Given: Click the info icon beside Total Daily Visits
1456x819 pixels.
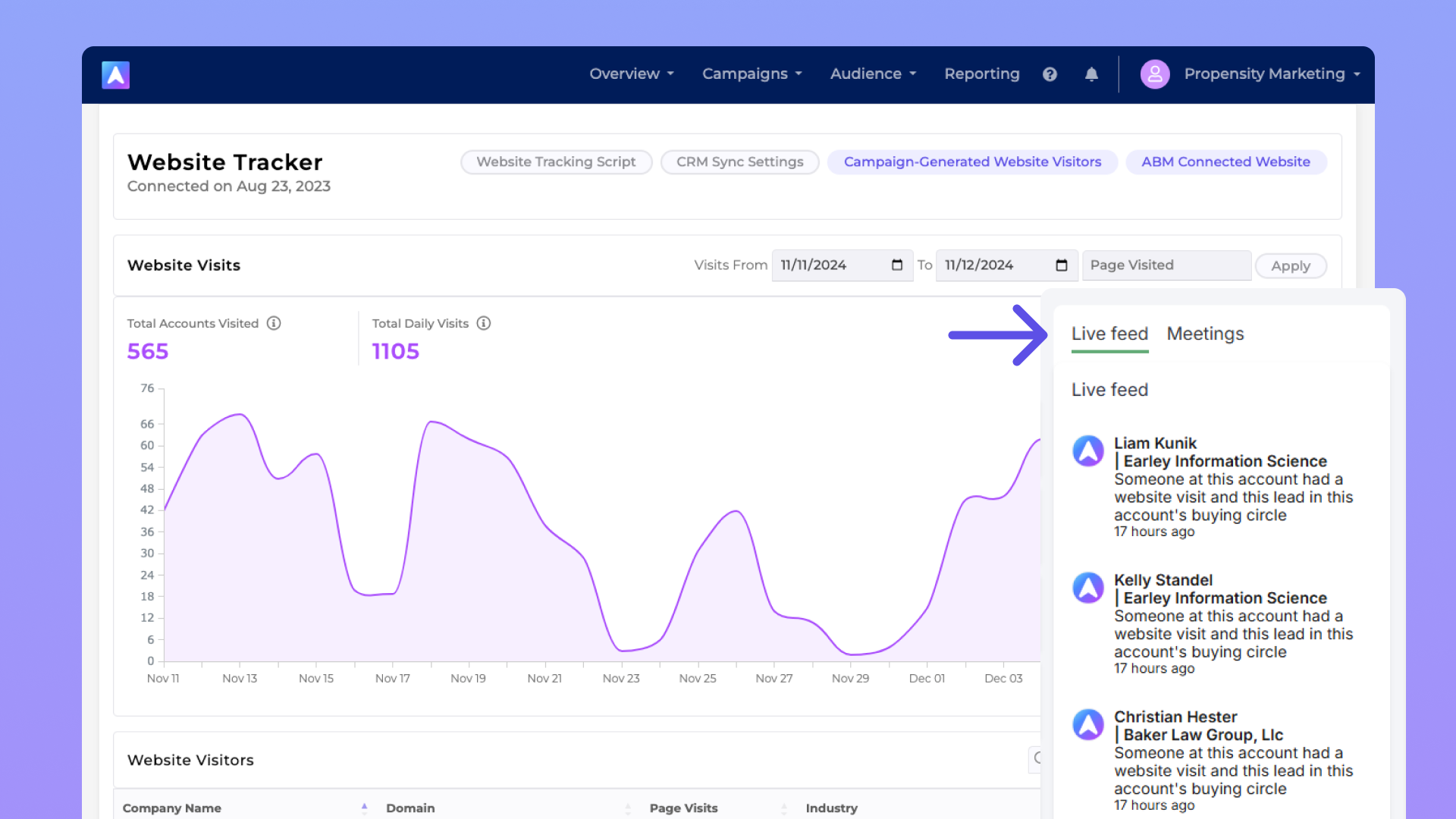Looking at the screenshot, I should pos(484,324).
